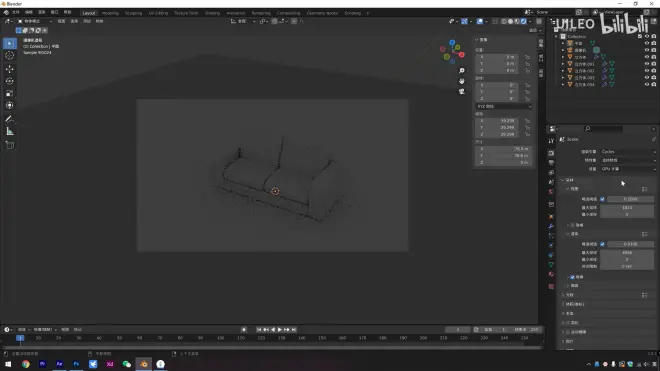This screenshot has height=371, width=660.
Task: Collapse the Collection tree in outliner
Action: [556, 37]
